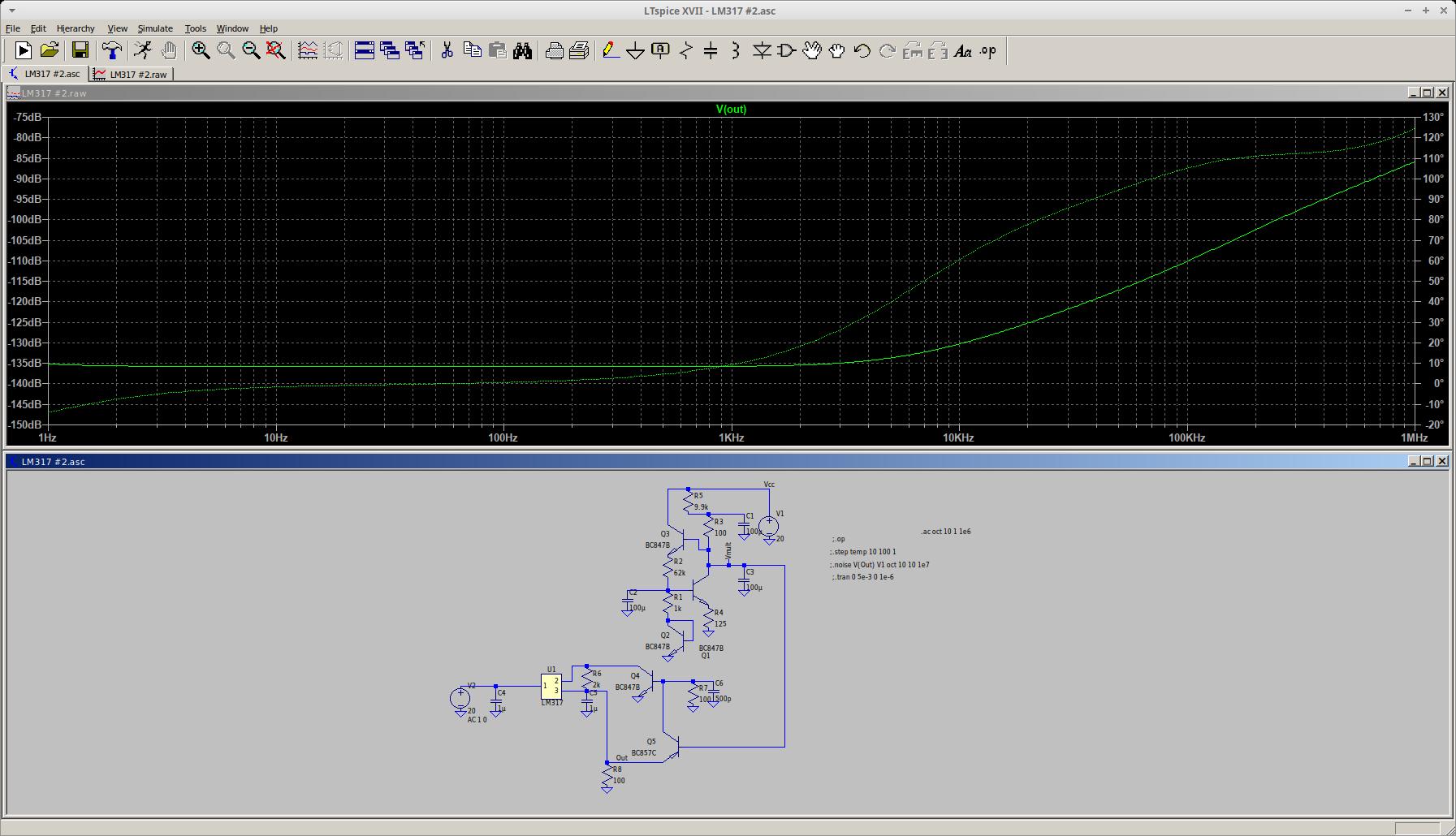The width and height of the screenshot is (1456, 836).
Task: Select the Drag closed-hand tool
Action: tap(836, 50)
